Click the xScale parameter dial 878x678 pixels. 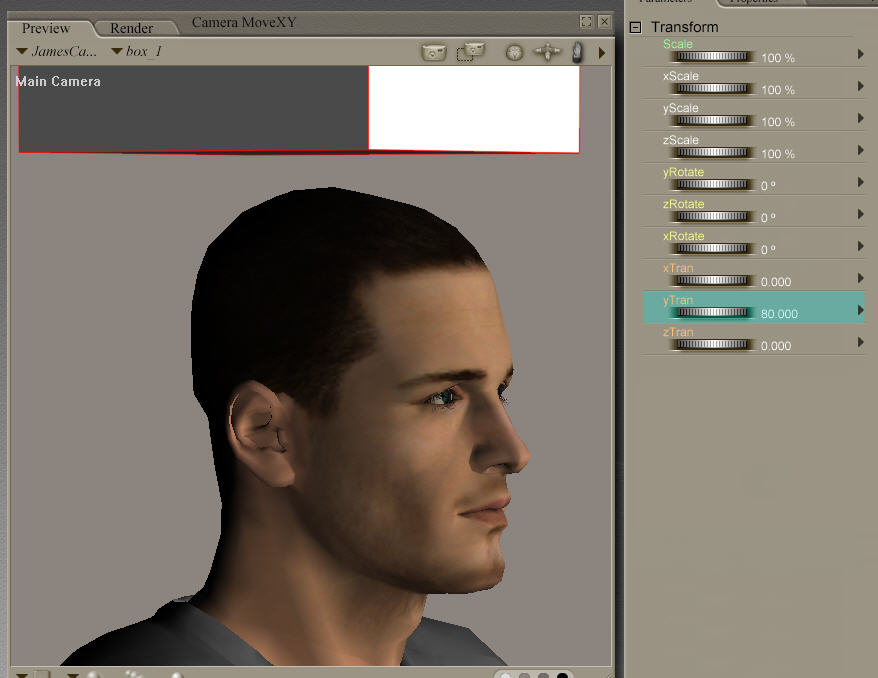click(x=712, y=88)
